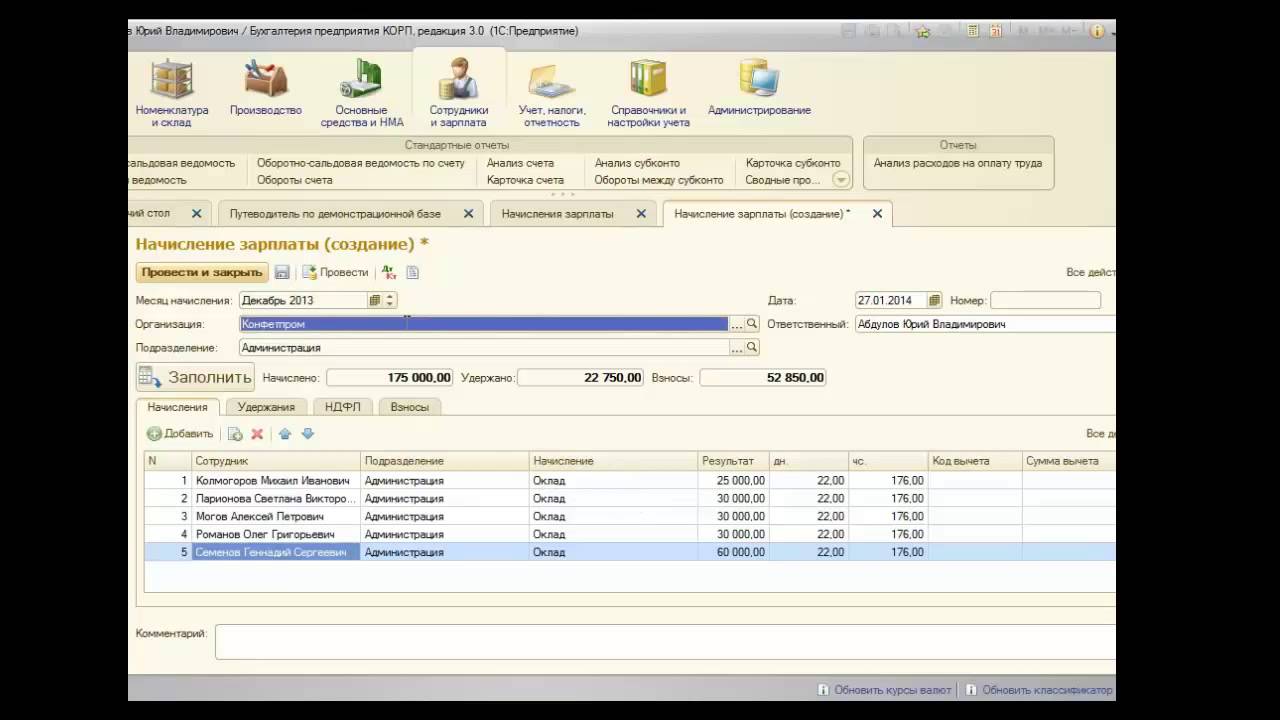The height and width of the screenshot is (720, 1280).
Task: Click Обновить курсы валют link
Action: (x=893, y=690)
